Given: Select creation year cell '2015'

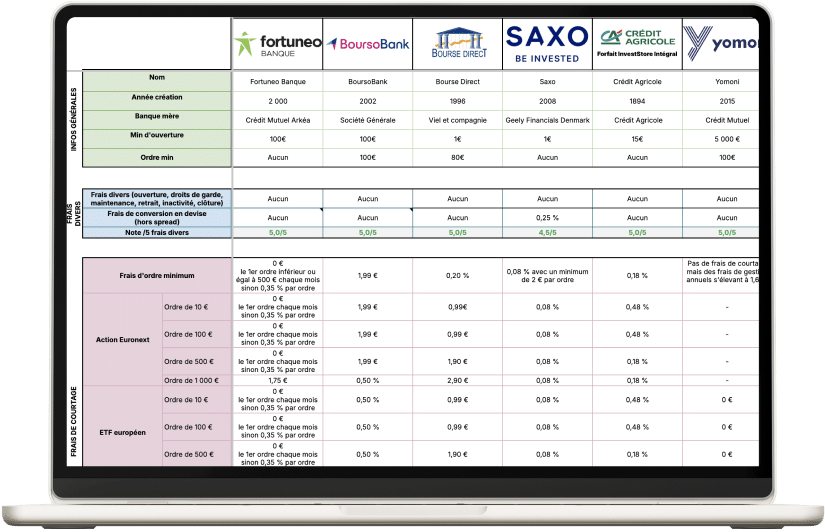Looking at the screenshot, I should (721, 101).
